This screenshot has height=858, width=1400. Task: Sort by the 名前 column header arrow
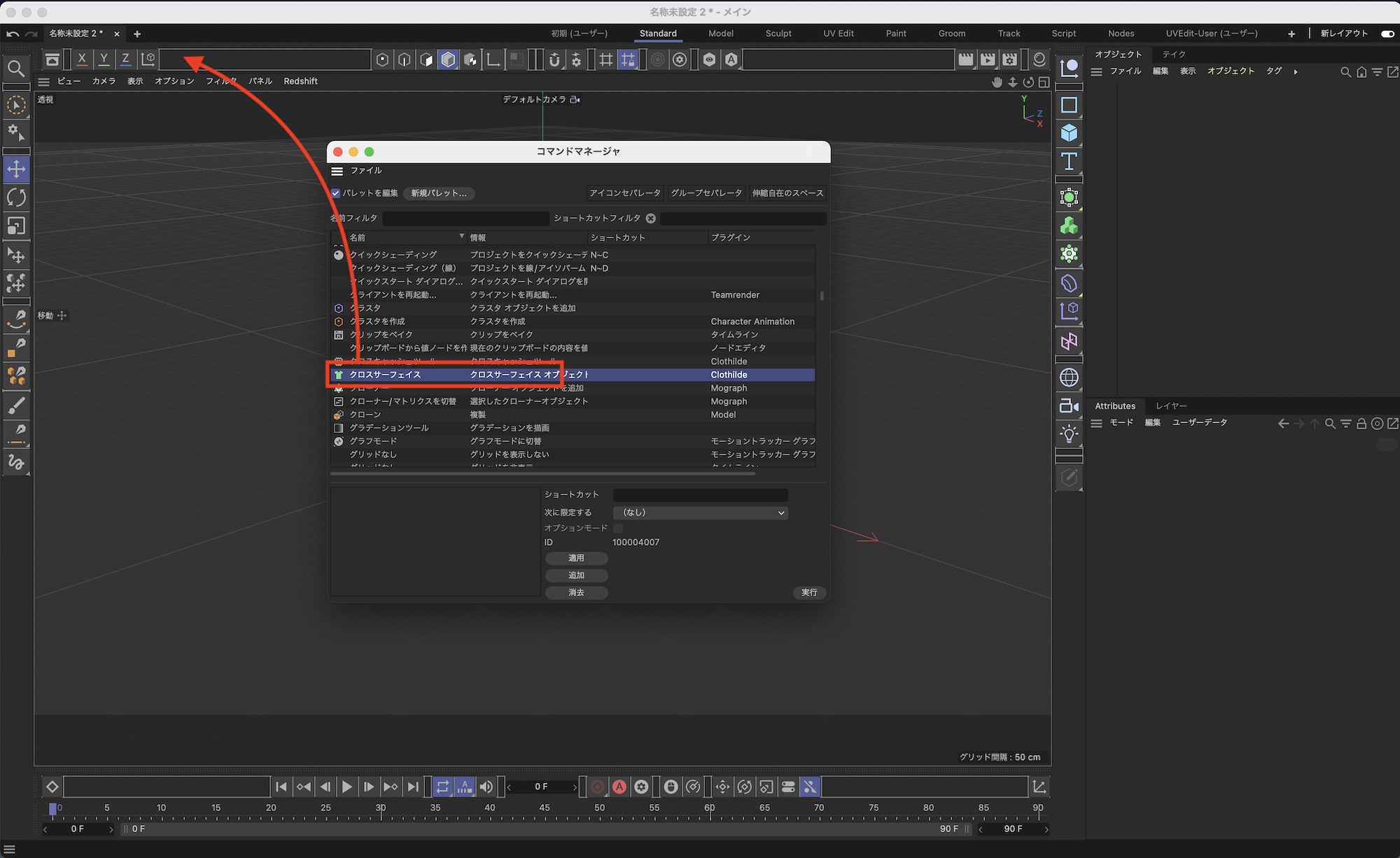461,237
